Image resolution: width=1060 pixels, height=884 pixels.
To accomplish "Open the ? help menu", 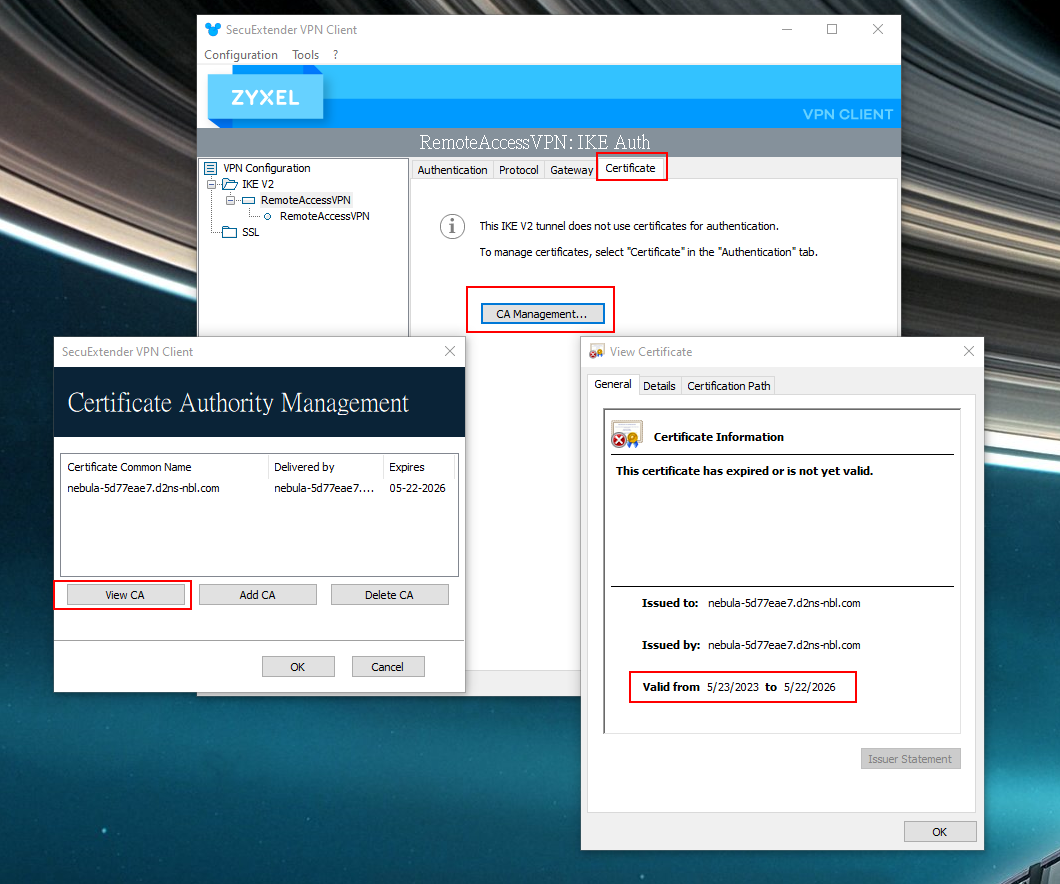I will (x=335, y=55).
